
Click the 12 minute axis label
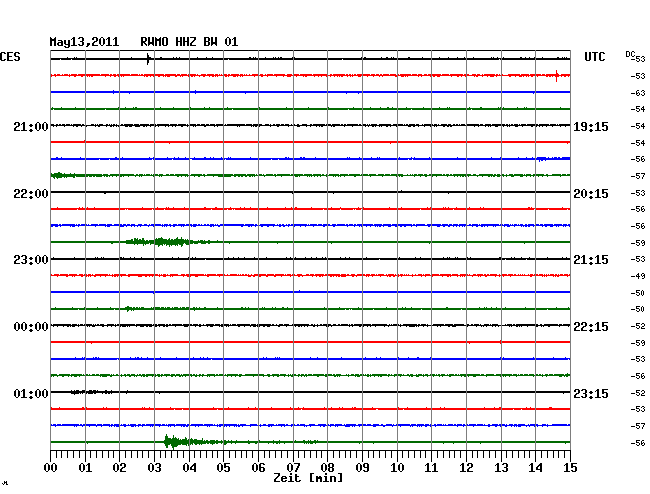[x=466, y=467]
